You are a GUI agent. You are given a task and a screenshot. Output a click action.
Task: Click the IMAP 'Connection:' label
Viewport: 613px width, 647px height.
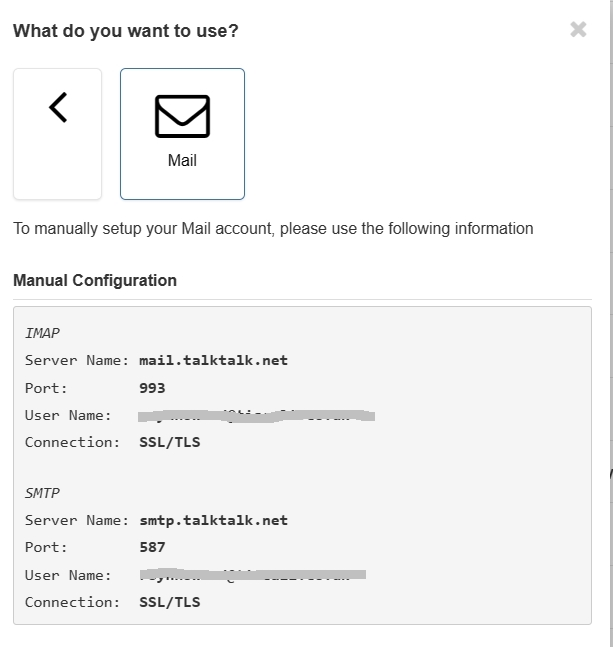tap(72, 442)
